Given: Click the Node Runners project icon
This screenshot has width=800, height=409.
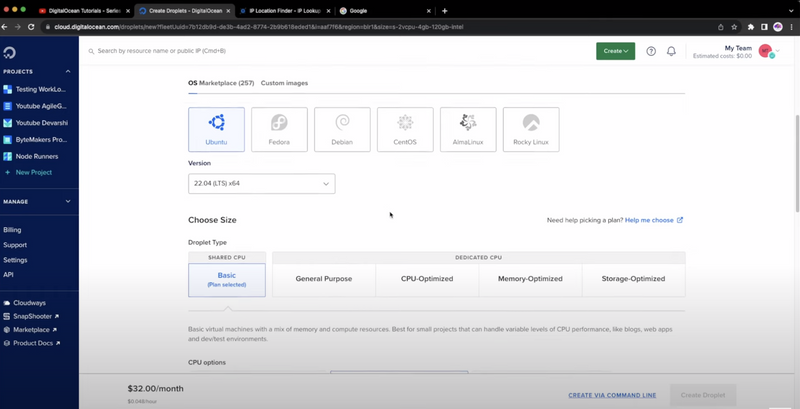Looking at the screenshot, I should pos(7,156).
